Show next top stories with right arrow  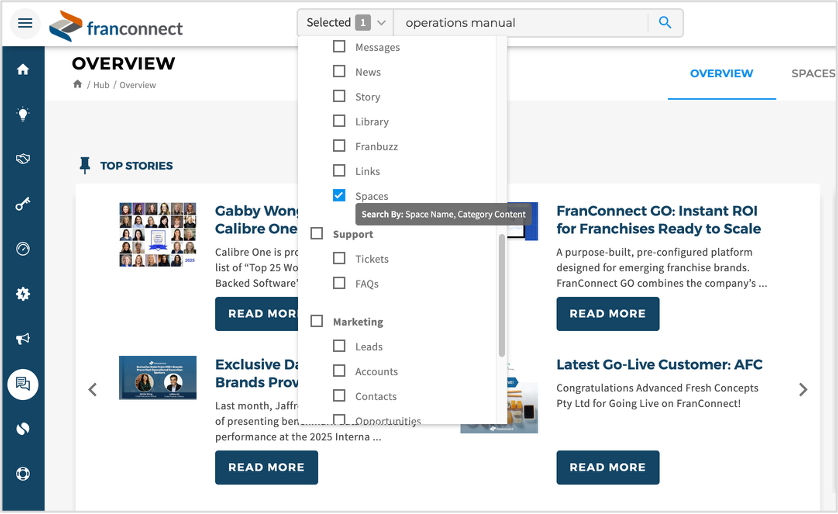coord(803,390)
